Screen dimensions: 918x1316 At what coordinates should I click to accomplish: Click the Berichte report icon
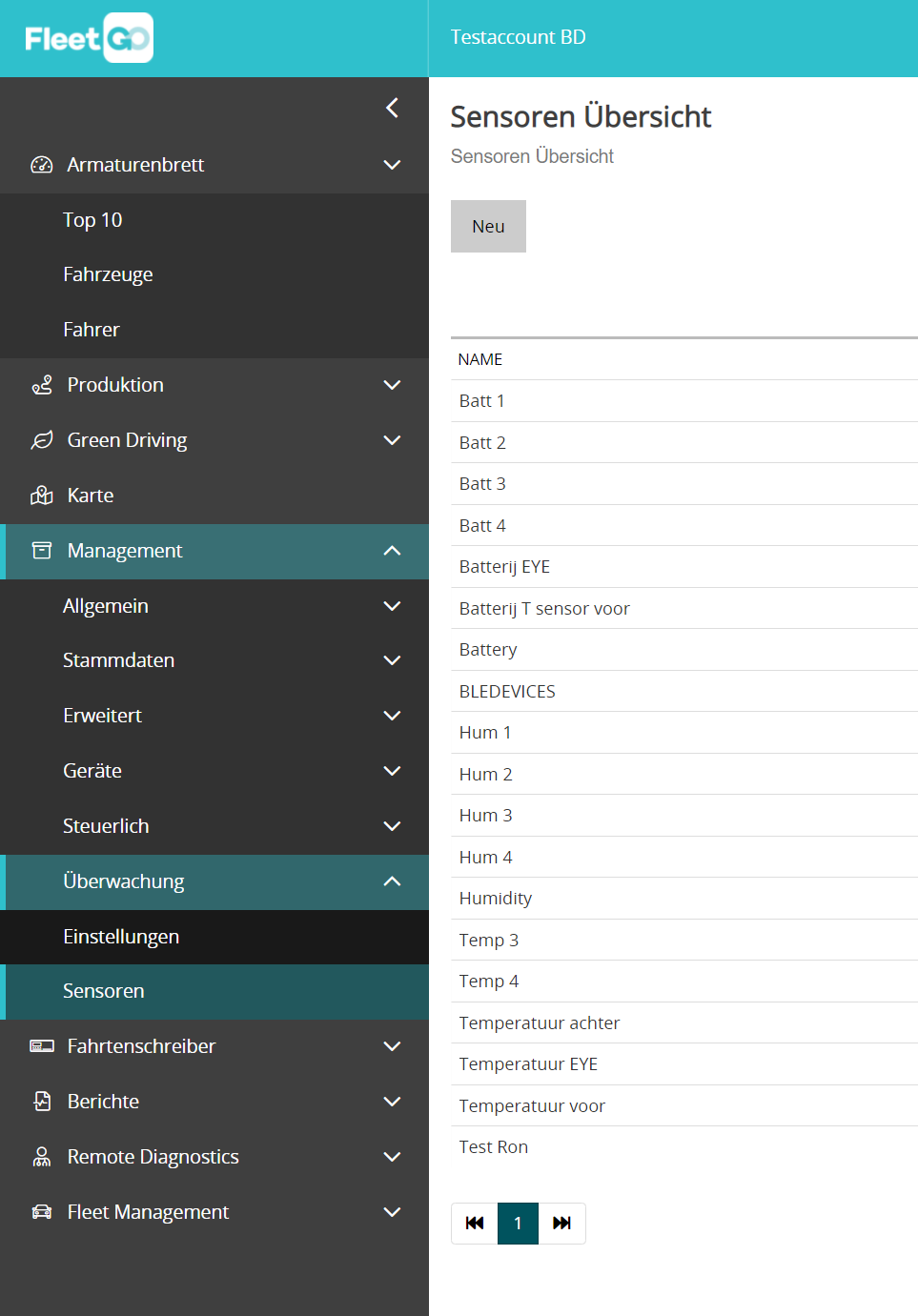point(42,1102)
